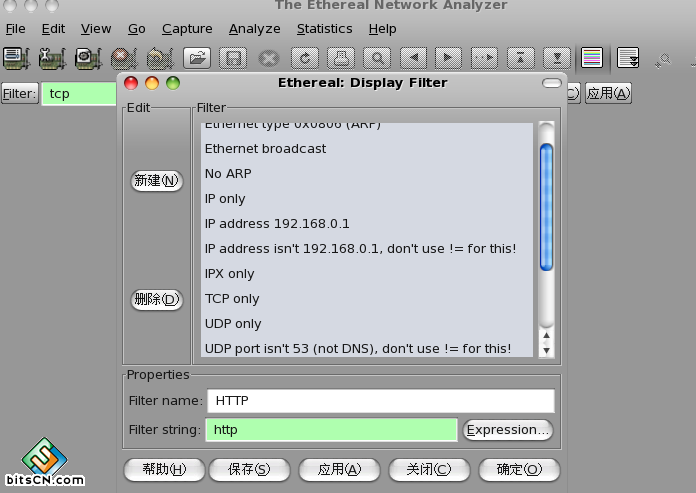Click the Filter name input field
Viewport: 696px width, 493px height.
[380, 401]
